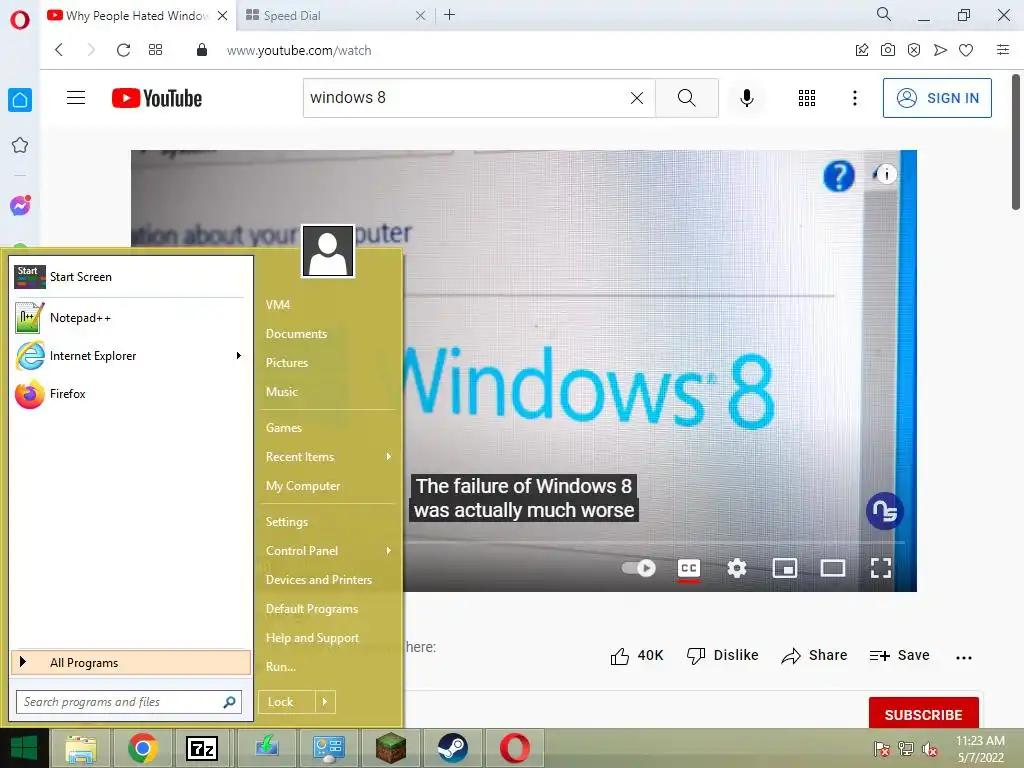Image resolution: width=1024 pixels, height=768 pixels.
Task: Expand Internet Explorer jump list arrow
Action: (238, 355)
